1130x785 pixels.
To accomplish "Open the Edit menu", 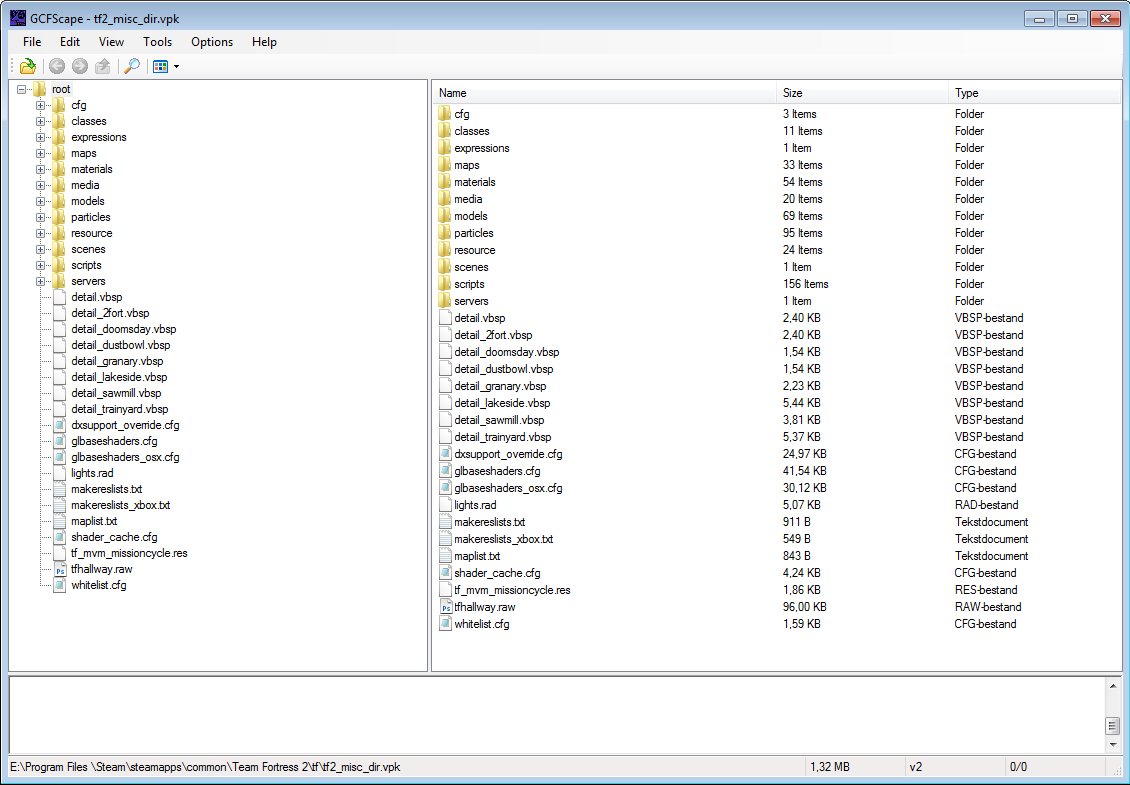I will click(x=70, y=42).
